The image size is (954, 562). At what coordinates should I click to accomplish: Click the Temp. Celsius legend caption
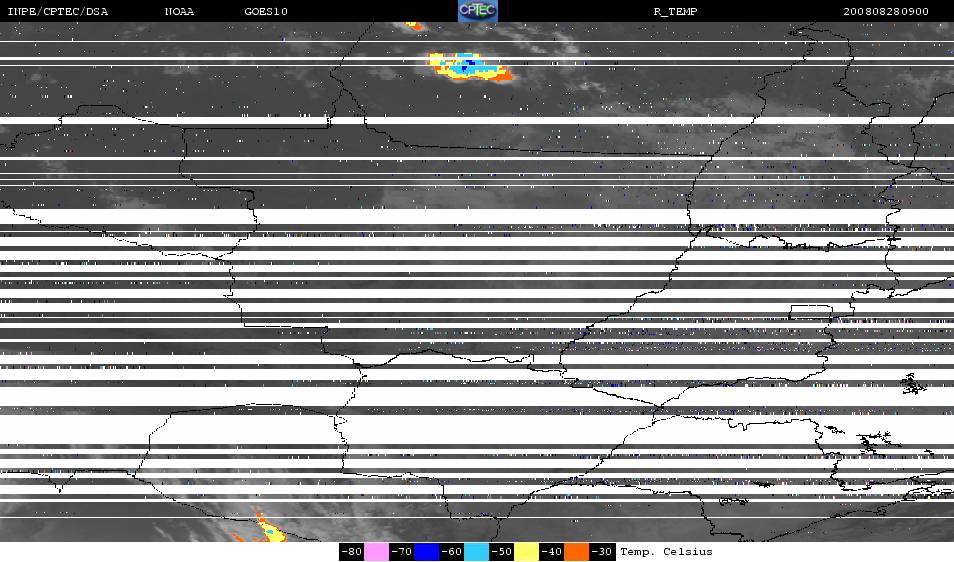(x=666, y=552)
